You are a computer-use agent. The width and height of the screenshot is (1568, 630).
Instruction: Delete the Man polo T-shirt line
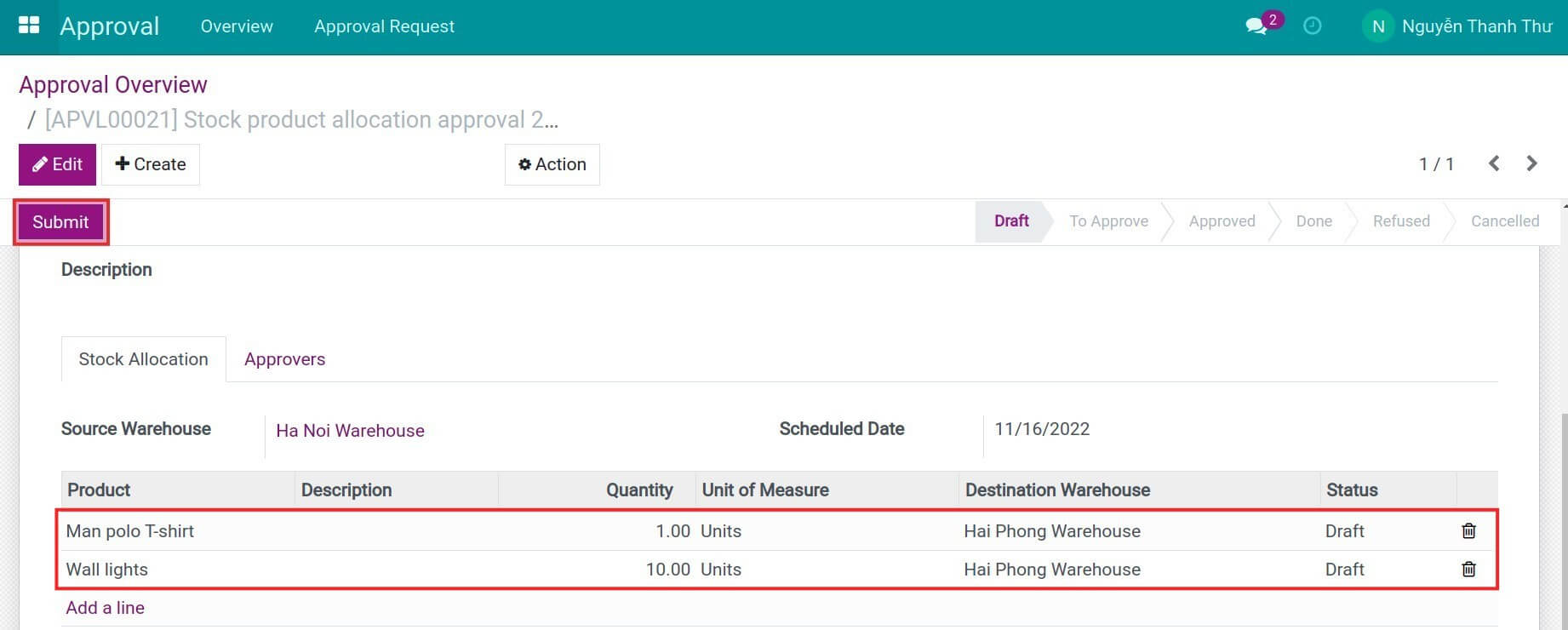[1468, 531]
